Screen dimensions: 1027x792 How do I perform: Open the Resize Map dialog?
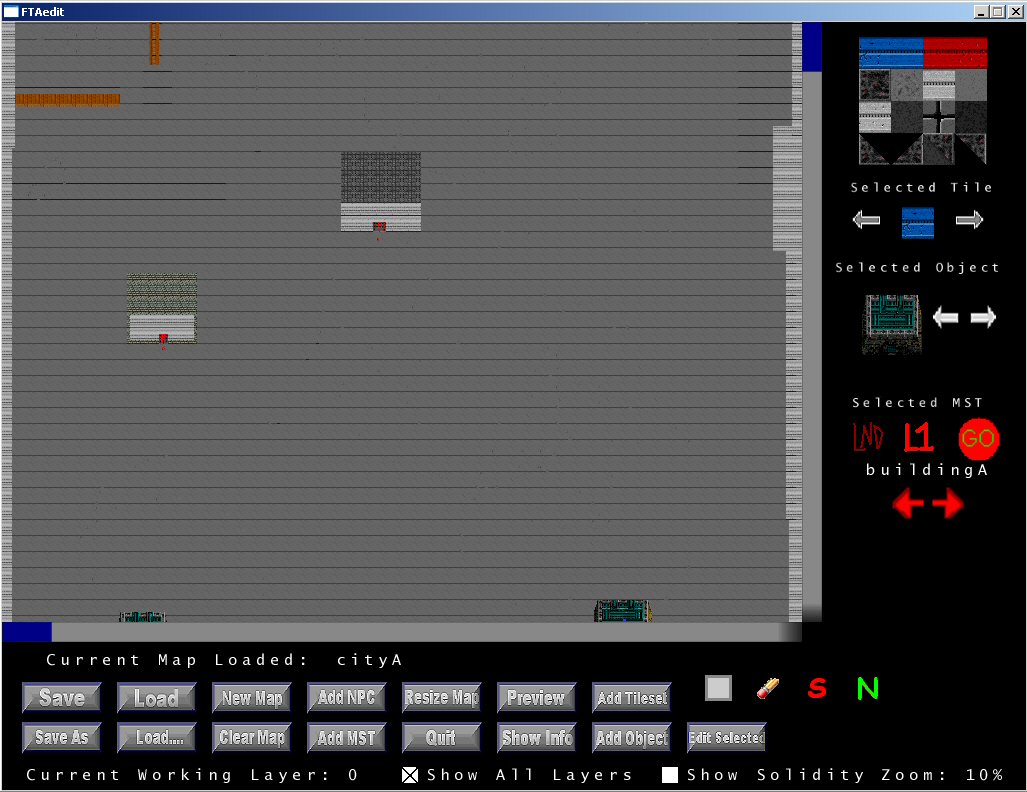point(441,698)
